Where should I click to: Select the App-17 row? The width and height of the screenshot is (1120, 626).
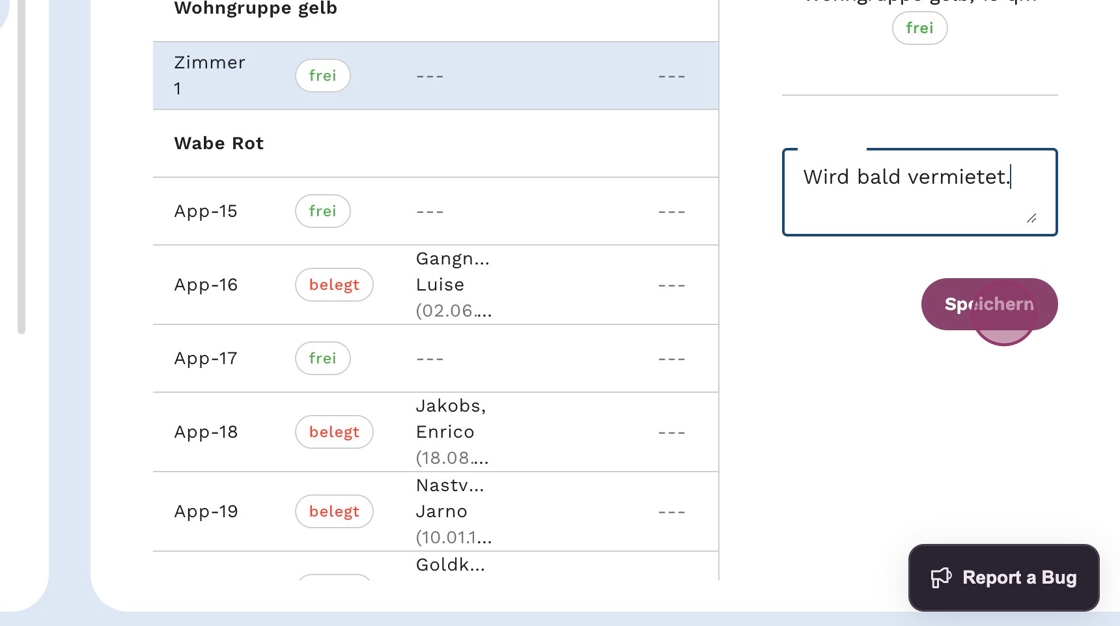pos(435,358)
